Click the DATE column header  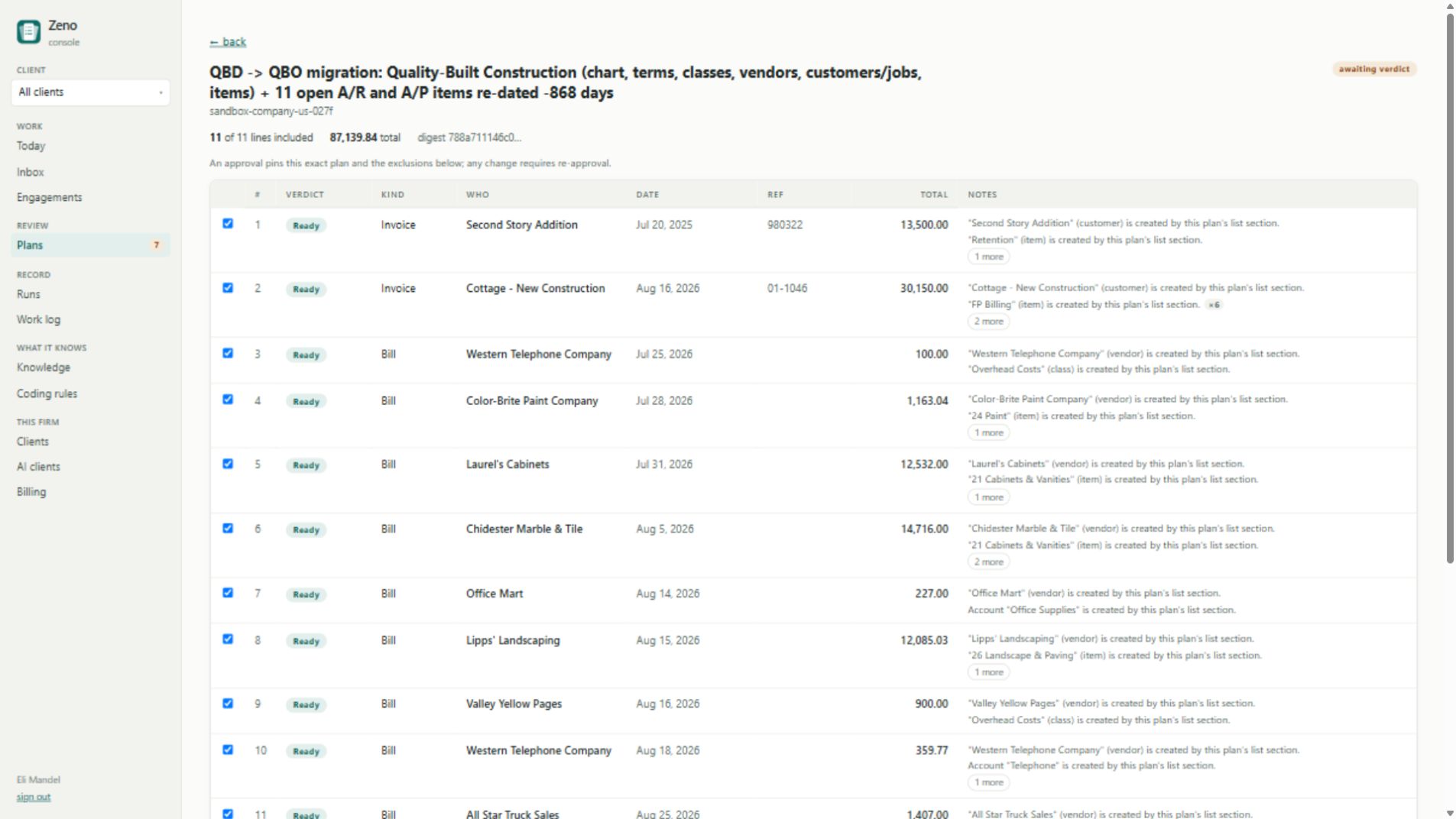pyautogui.click(x=647, y=195)
